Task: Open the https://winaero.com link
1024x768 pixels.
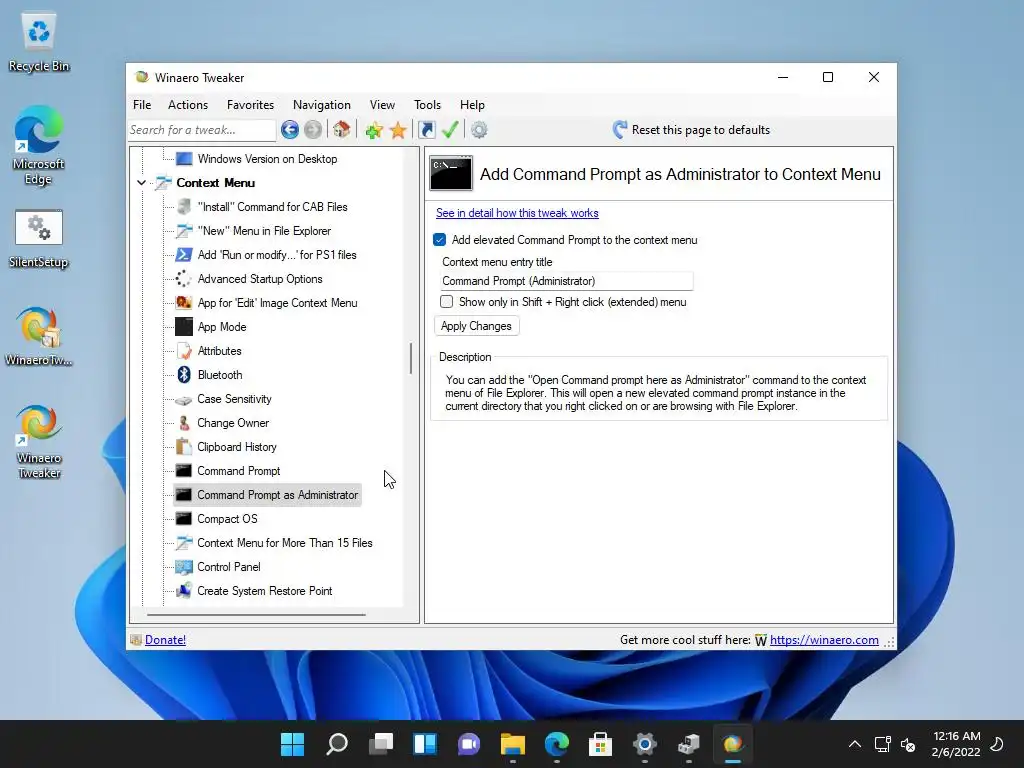Action: tap(824, 640)
